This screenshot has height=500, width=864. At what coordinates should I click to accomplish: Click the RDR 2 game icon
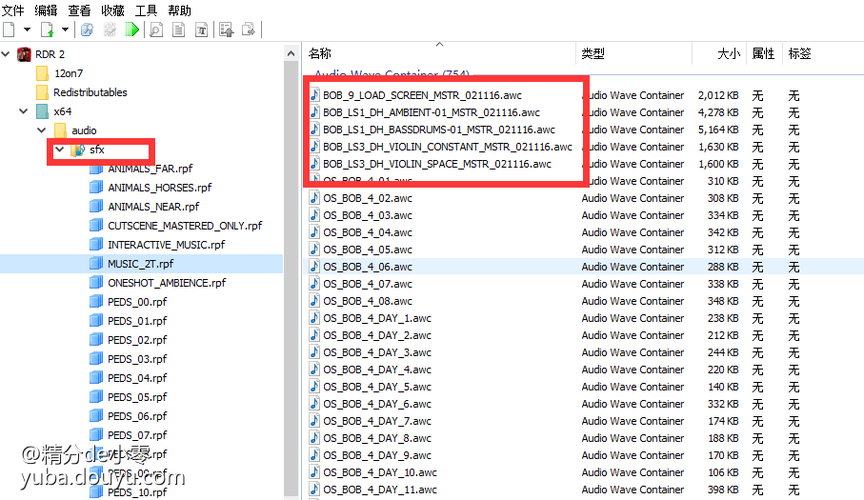tap(24, 54)
